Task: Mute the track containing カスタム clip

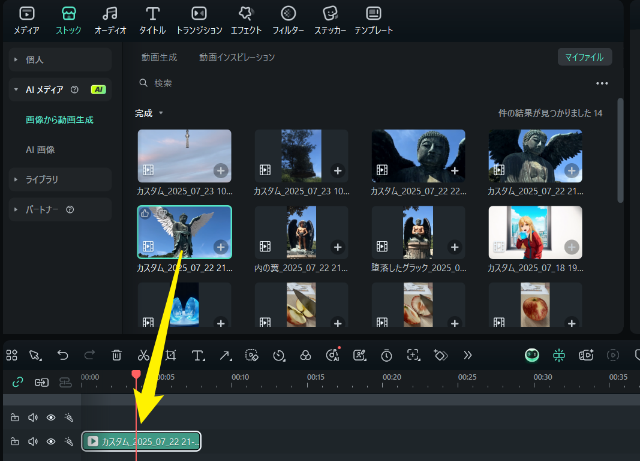Action: tap(33, 441)
